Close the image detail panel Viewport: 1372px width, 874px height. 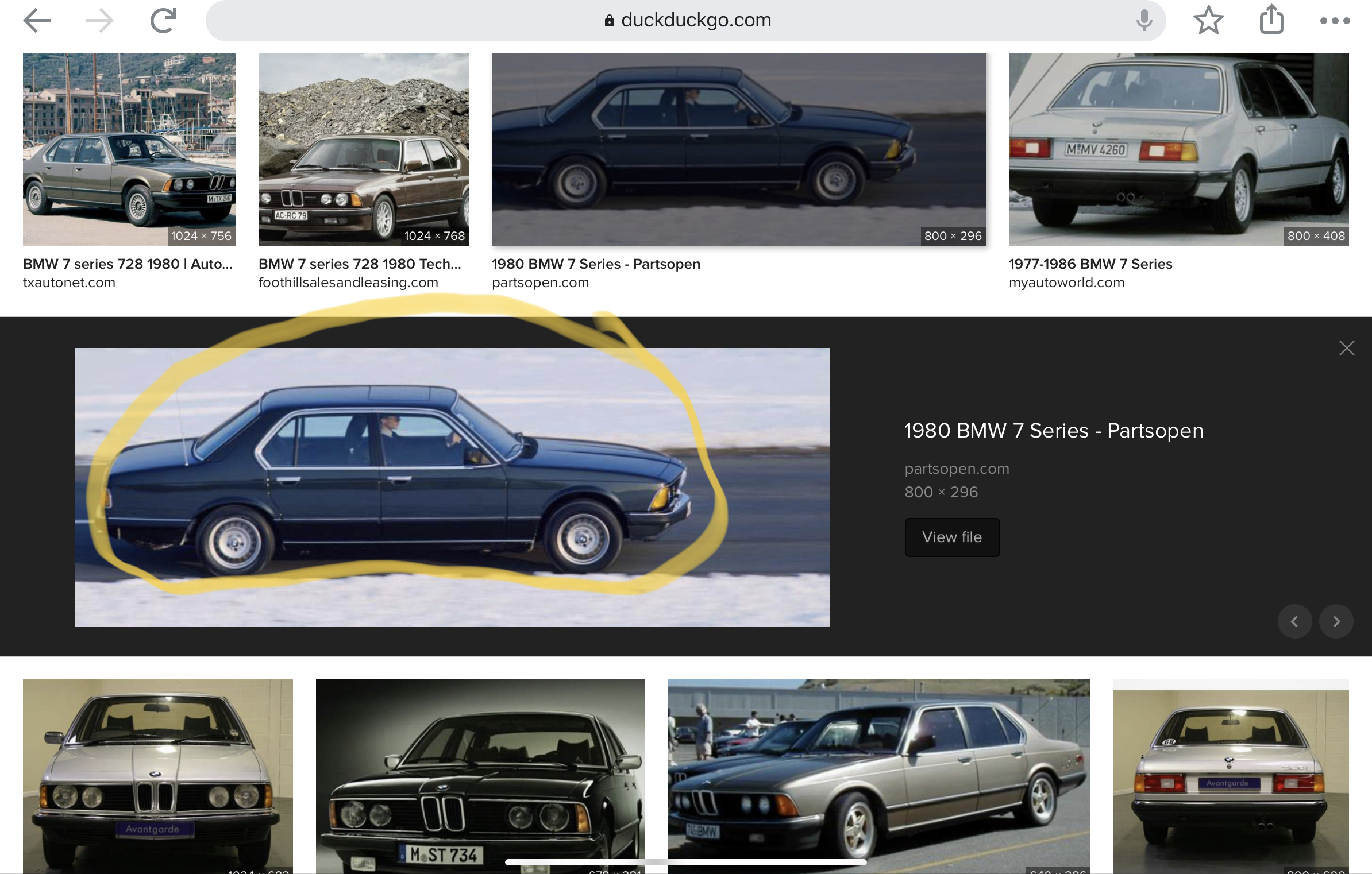1346,348
